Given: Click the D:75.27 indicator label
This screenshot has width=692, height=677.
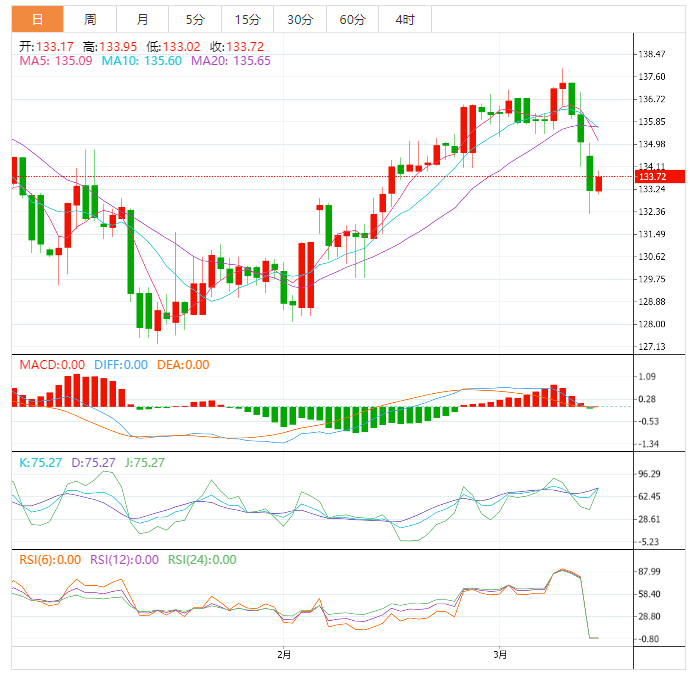Looking at the screenshot, I should click(93, 463).
